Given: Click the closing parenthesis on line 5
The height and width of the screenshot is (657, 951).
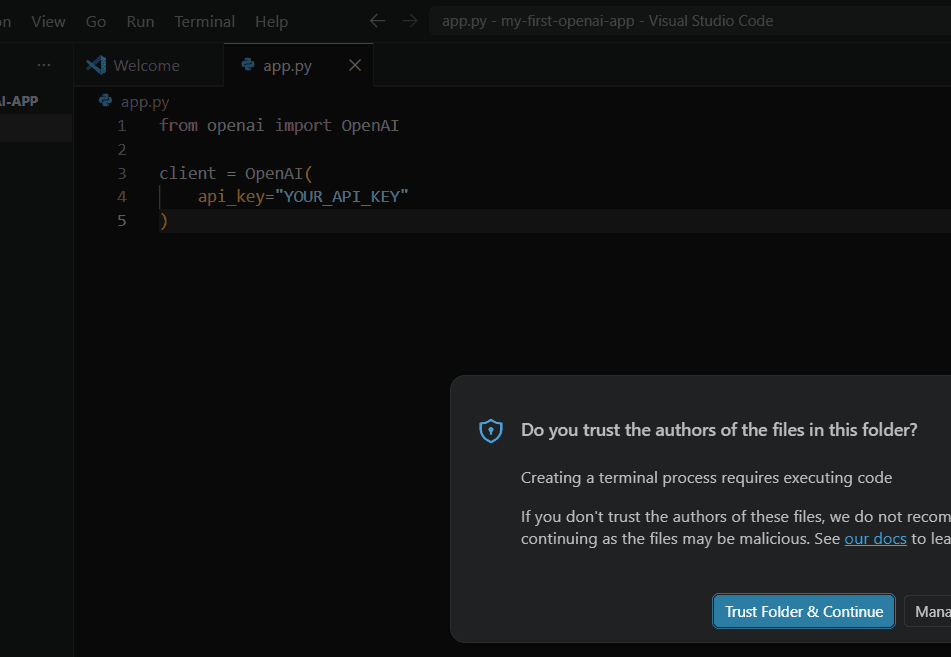Looking at the screenshot, I should click(164, 221).
